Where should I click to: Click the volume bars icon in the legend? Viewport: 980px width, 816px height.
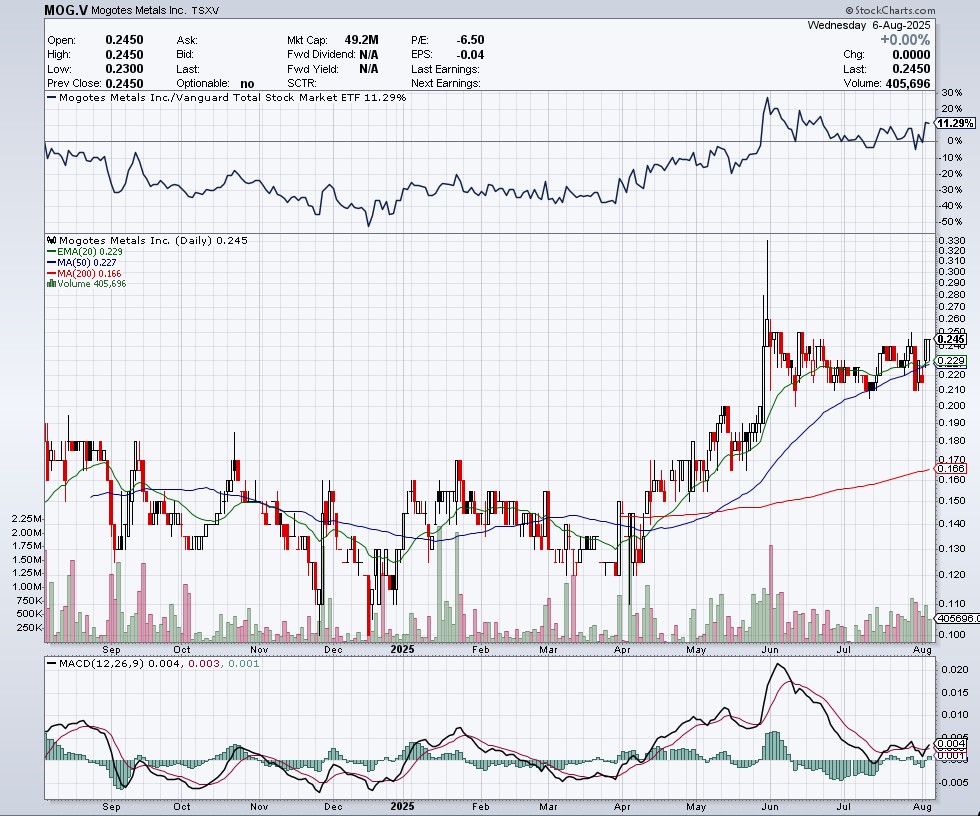tap(52, 284)
